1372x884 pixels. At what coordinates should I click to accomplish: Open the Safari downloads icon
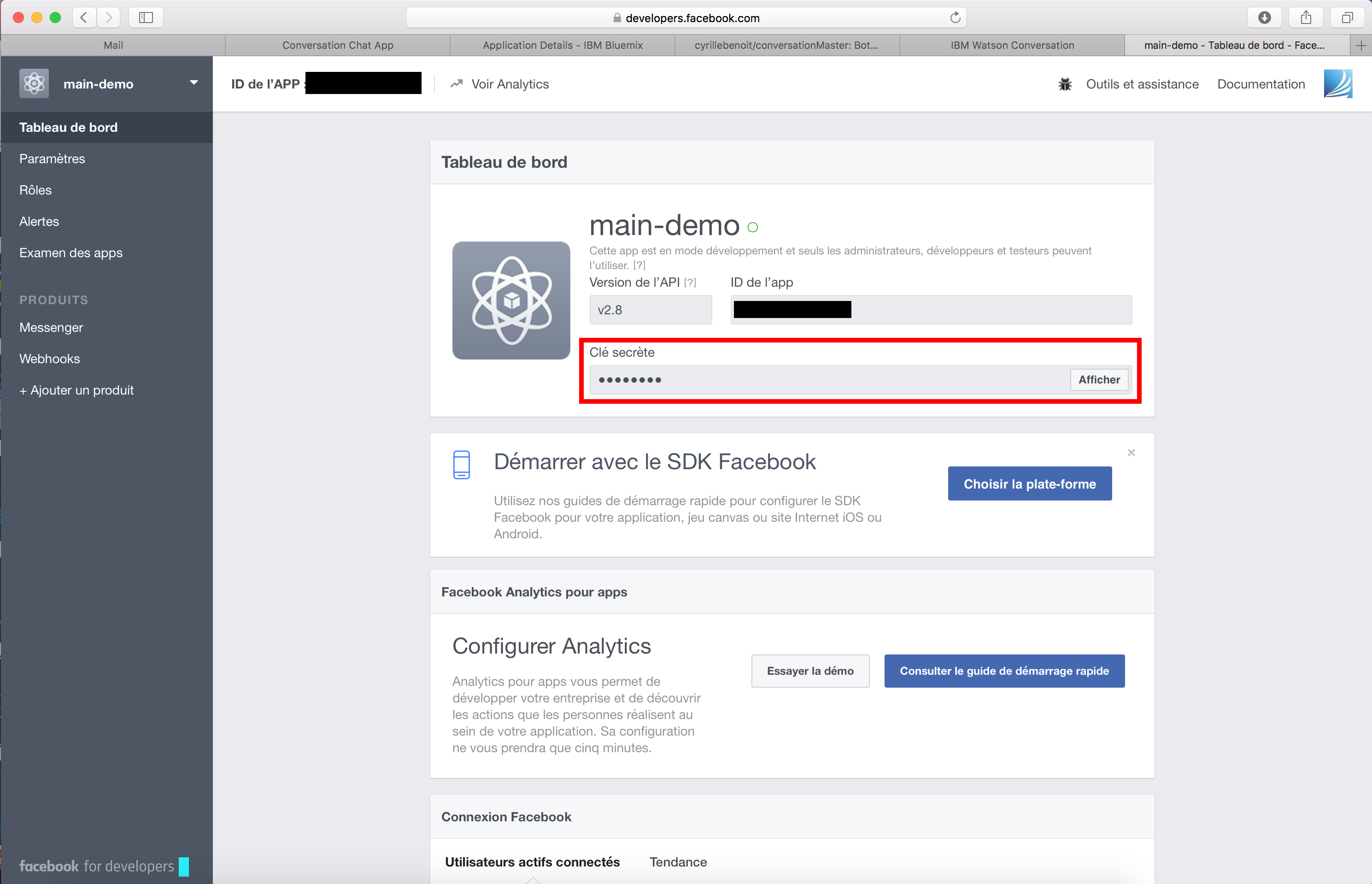click(1264, 17)
